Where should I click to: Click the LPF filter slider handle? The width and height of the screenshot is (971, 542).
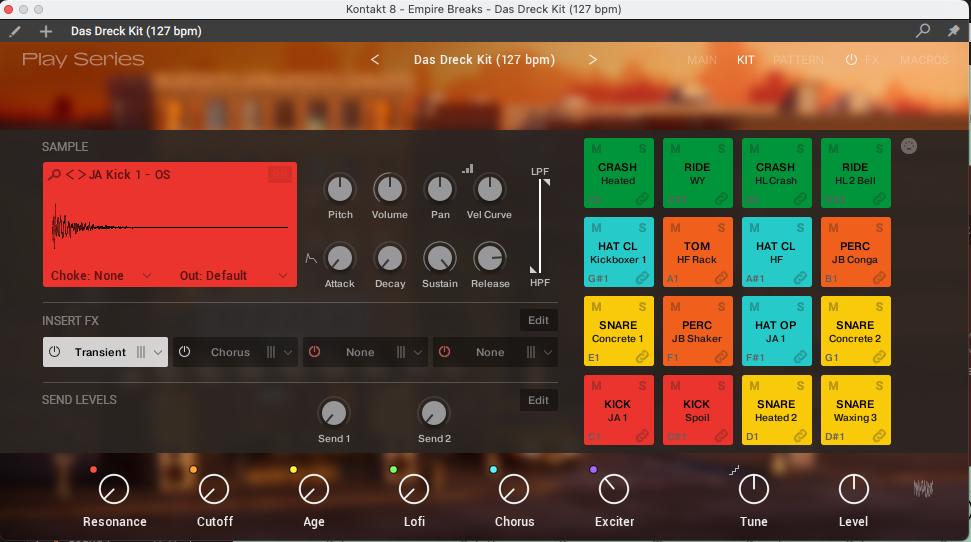click(x=546, y=182)
